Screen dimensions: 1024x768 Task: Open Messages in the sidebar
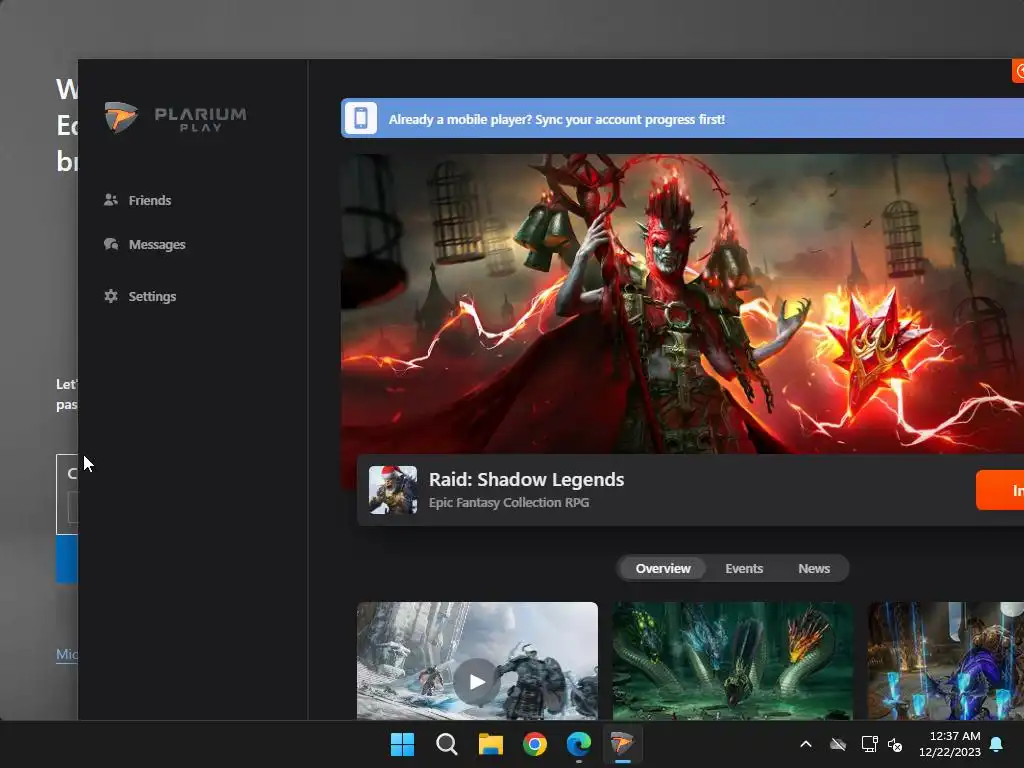(x=145, y=244)
